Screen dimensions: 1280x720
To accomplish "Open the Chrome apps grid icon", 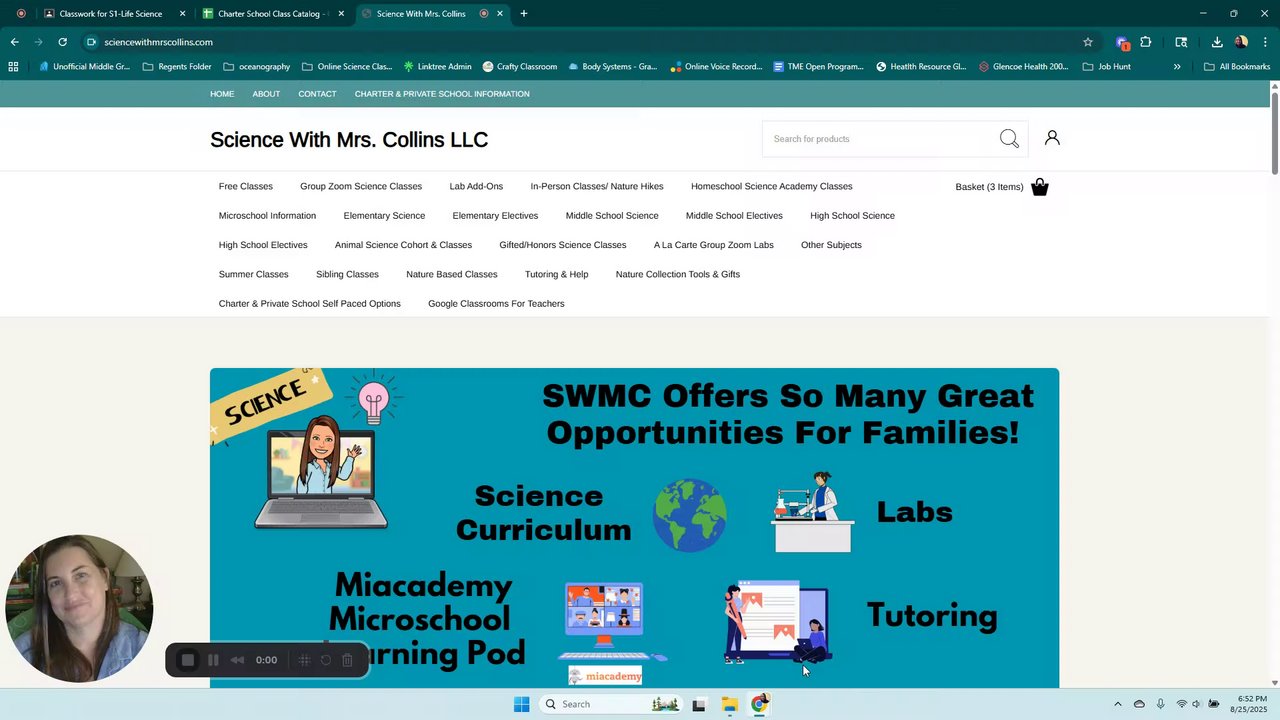I will [x=13, y=67].
